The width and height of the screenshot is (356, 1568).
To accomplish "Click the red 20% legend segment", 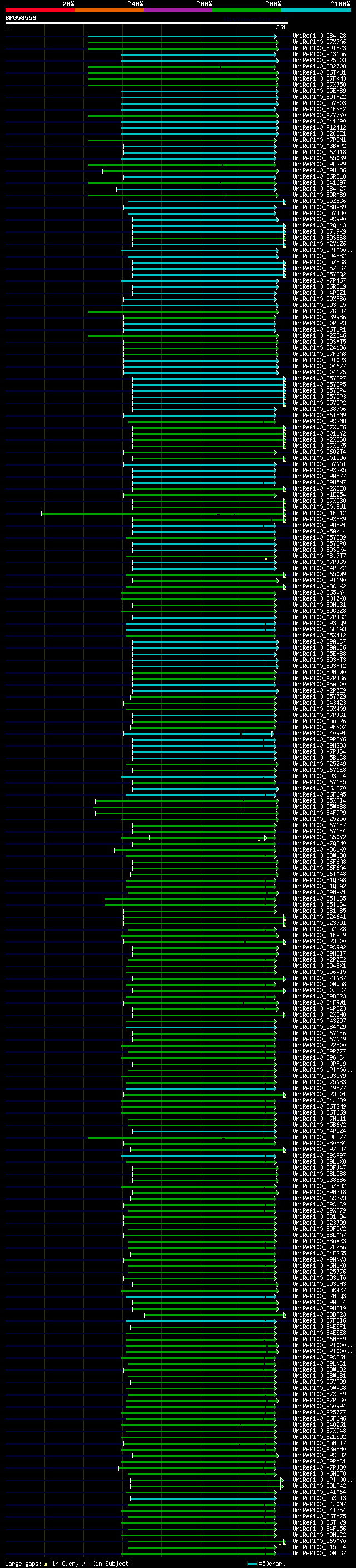I will click(x=39, y=10).
